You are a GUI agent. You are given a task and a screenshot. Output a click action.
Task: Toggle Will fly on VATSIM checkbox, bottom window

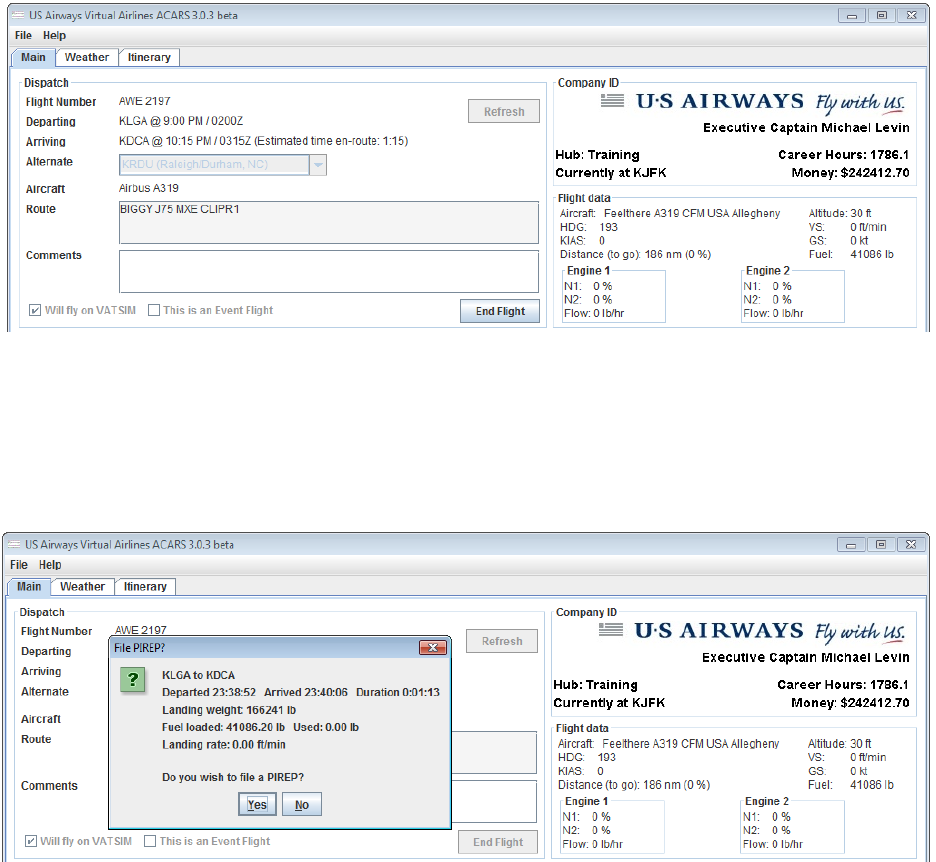pos(31,841)
